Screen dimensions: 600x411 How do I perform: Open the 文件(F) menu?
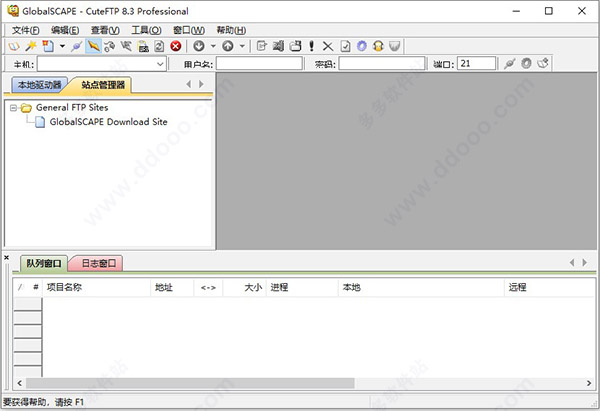tap(25, 30)
